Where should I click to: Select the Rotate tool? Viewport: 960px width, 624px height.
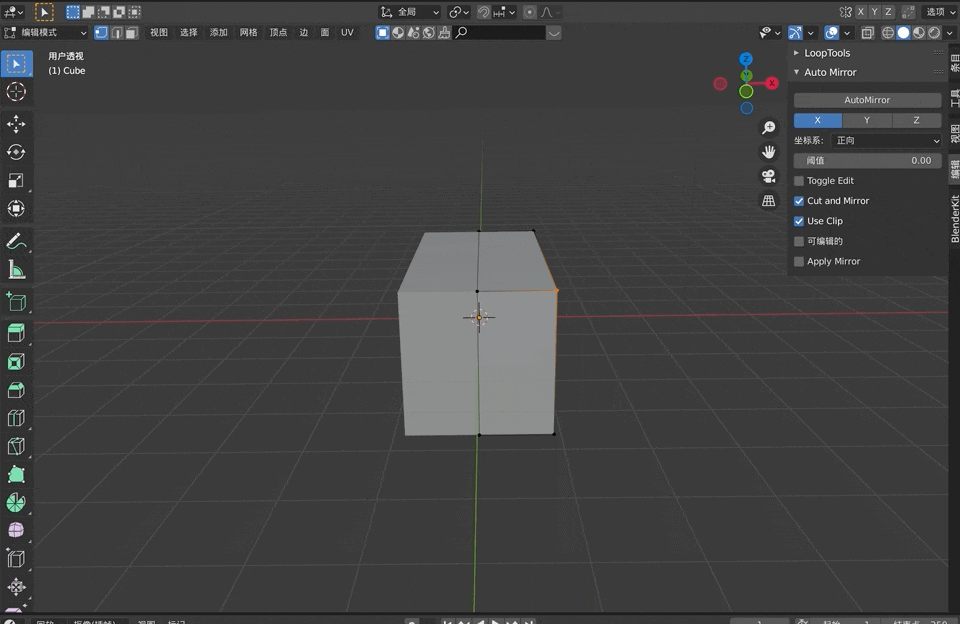(x=16, y=152)
